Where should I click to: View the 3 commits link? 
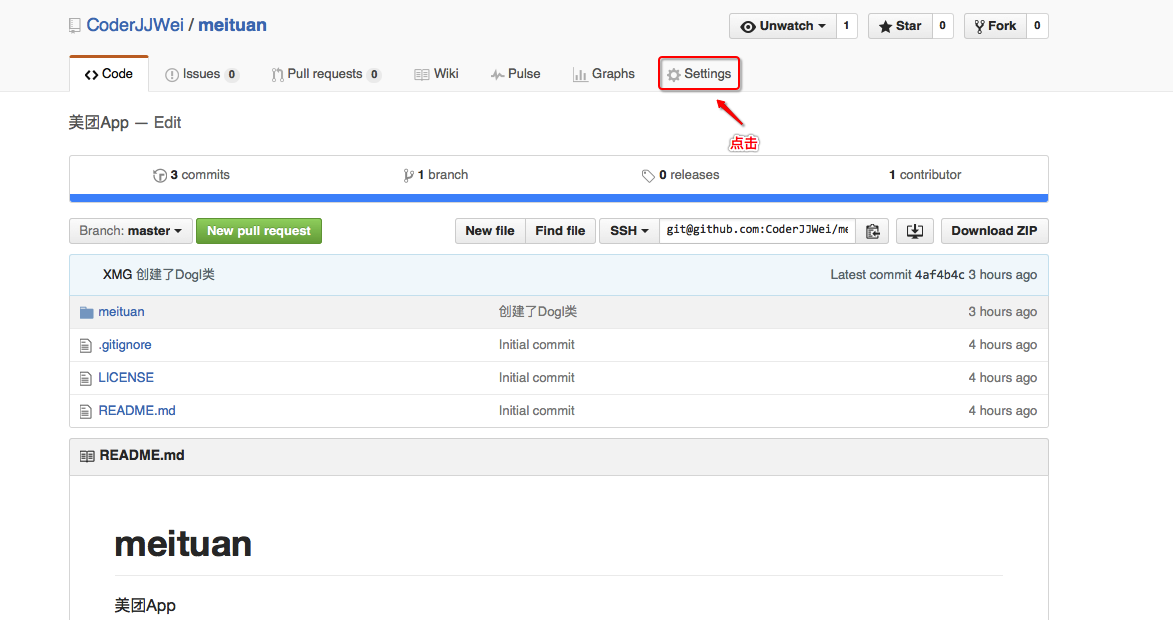[192, 175]
